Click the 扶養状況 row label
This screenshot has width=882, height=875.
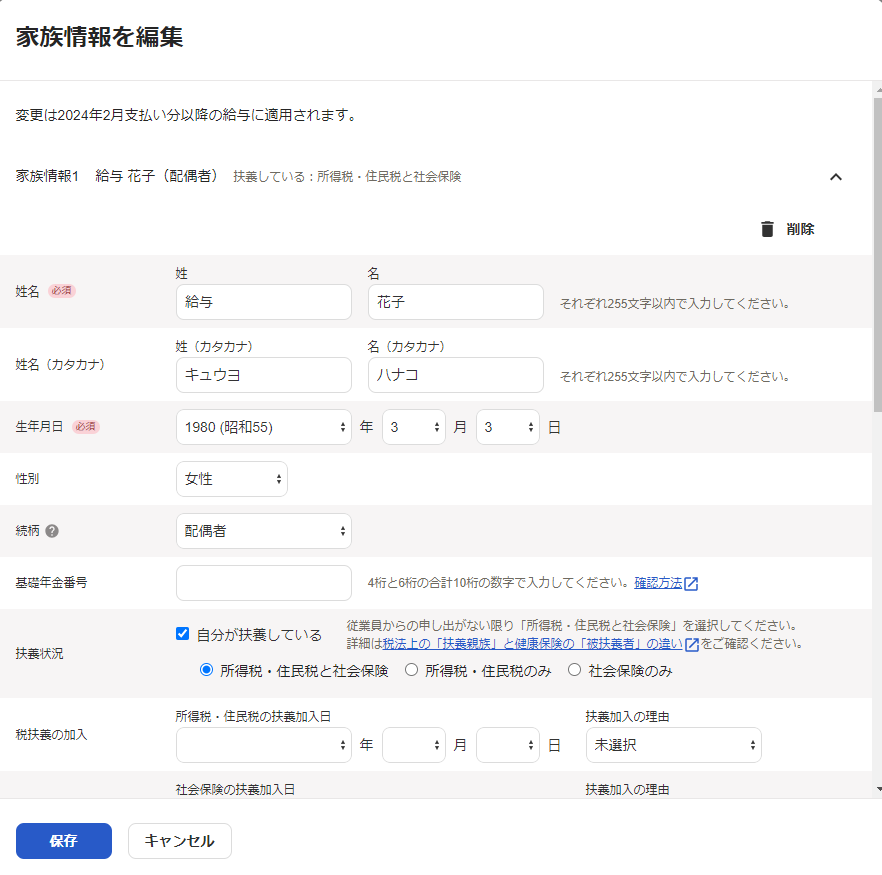39,653
